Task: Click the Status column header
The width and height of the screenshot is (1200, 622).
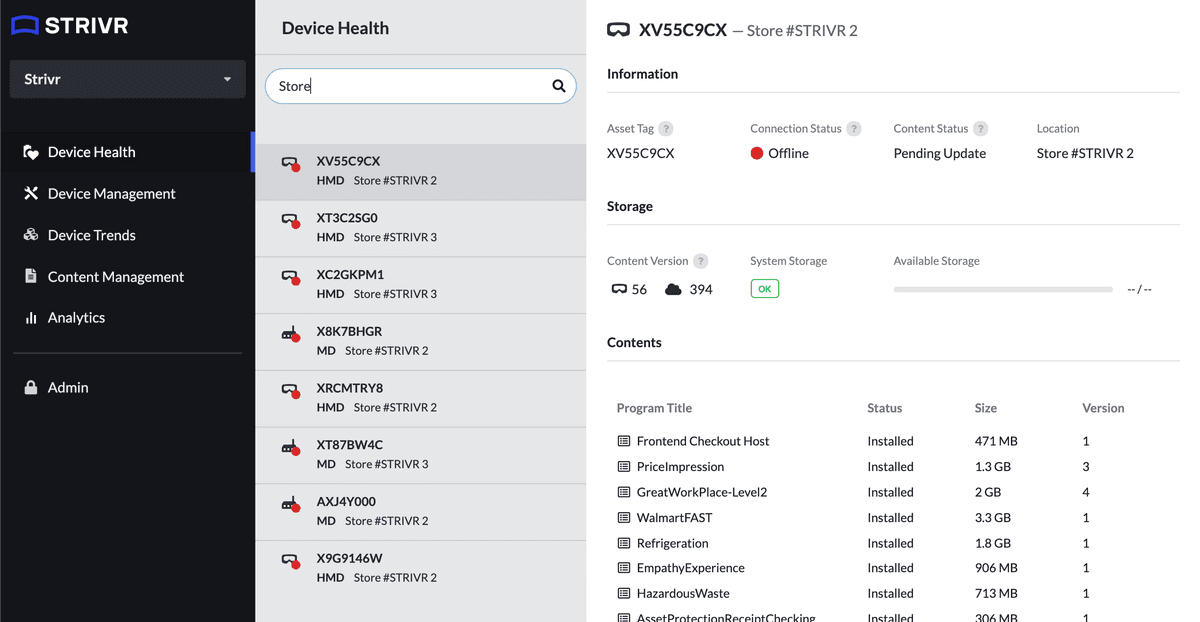Action: pyautogui.click(x=885, y=408)
